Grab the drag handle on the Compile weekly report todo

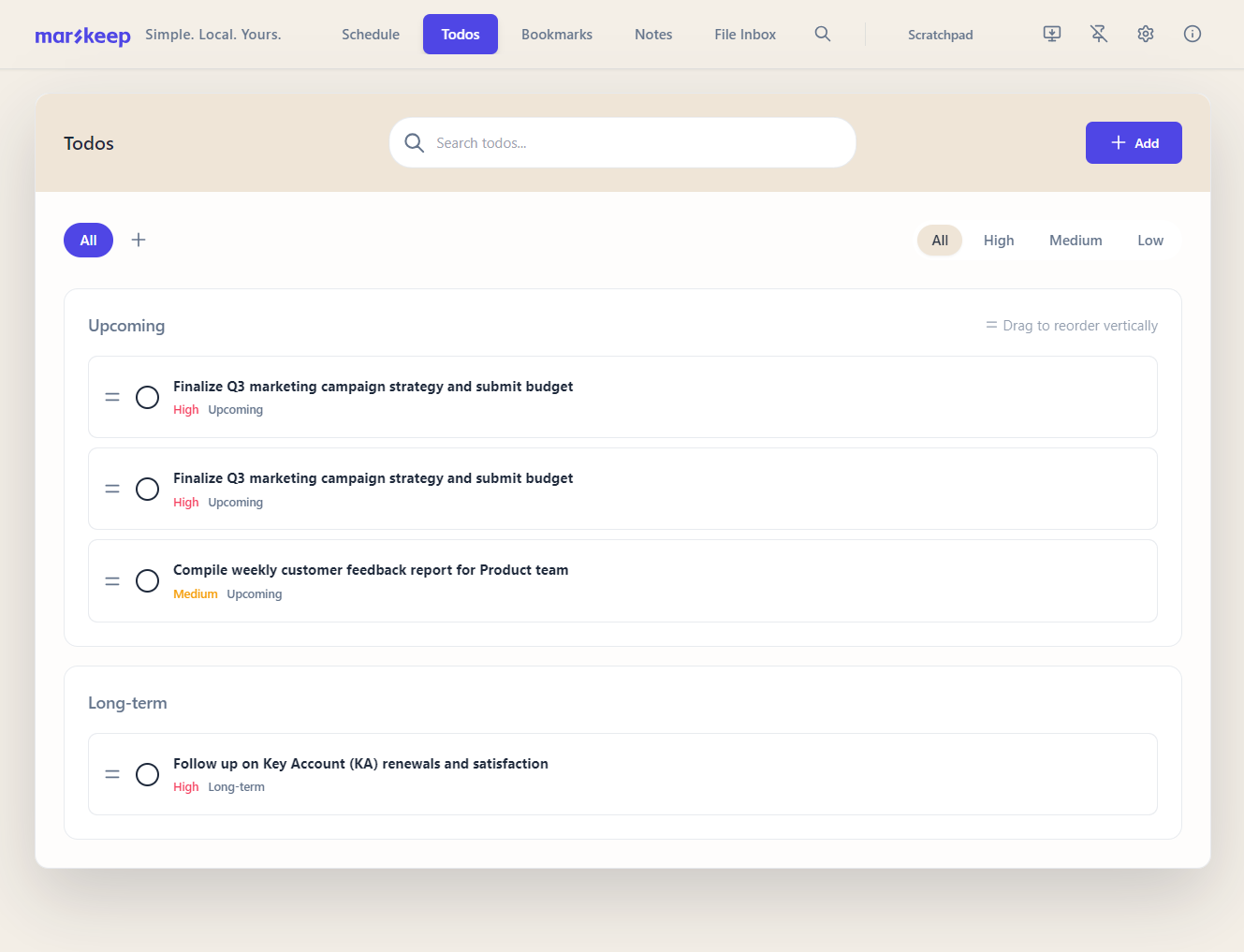pos(112,581)
